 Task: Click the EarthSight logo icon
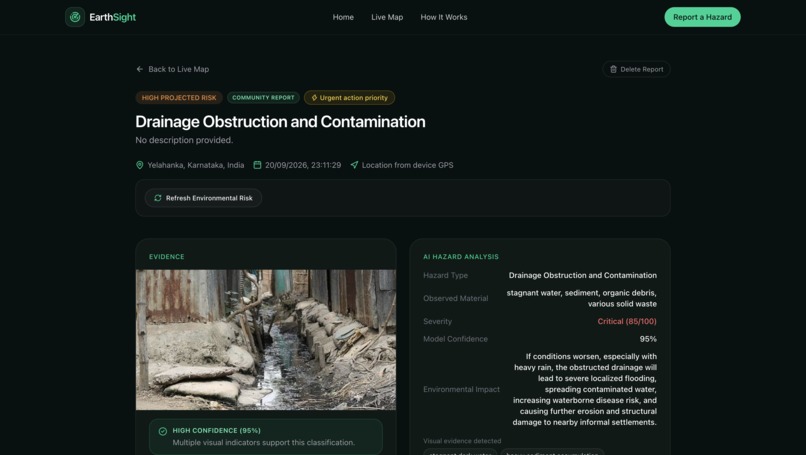[x=75, y=17]
